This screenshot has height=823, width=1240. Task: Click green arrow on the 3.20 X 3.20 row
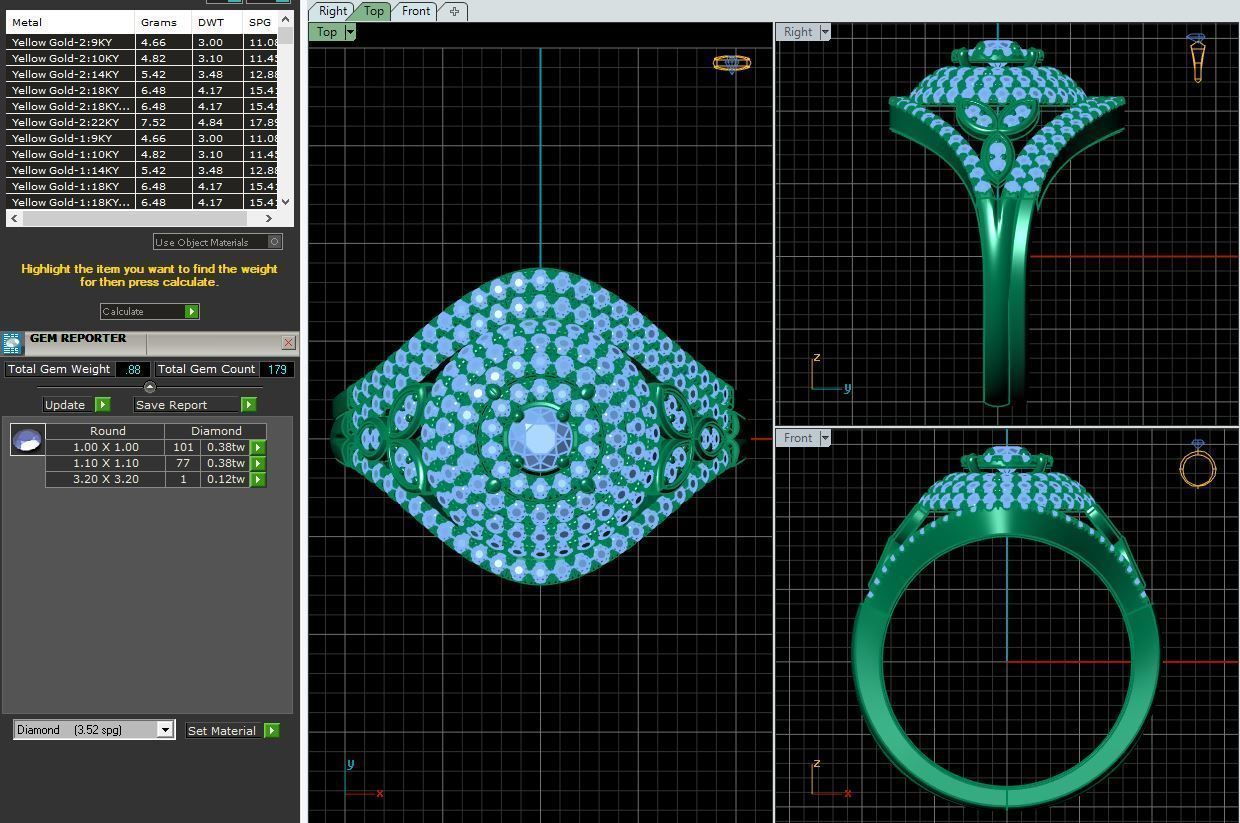(258, 480)
